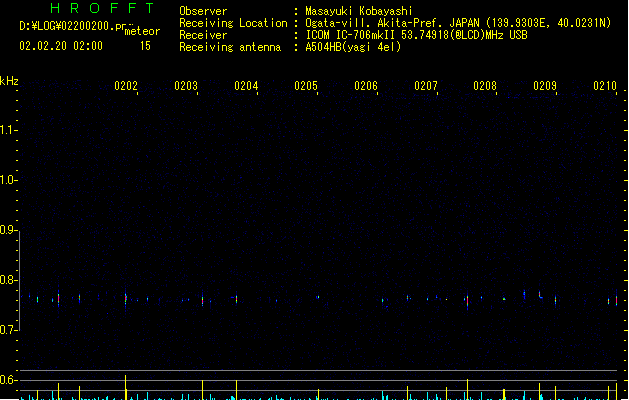Click the 0209 time marker
The height and width of the screenshot is (400, 629).
(x=545, y=86)
